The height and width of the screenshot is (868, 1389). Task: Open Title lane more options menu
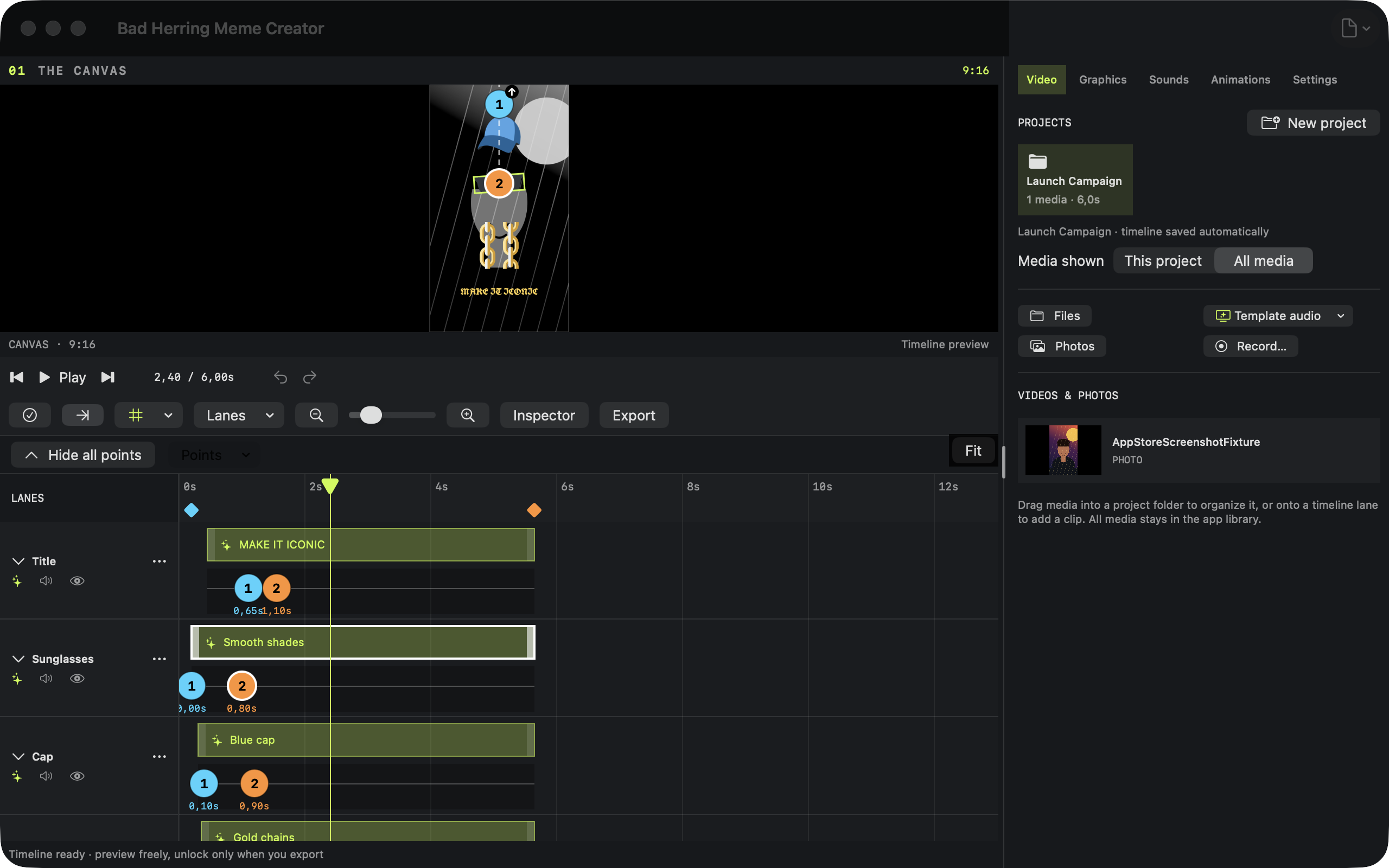[160, 561]
